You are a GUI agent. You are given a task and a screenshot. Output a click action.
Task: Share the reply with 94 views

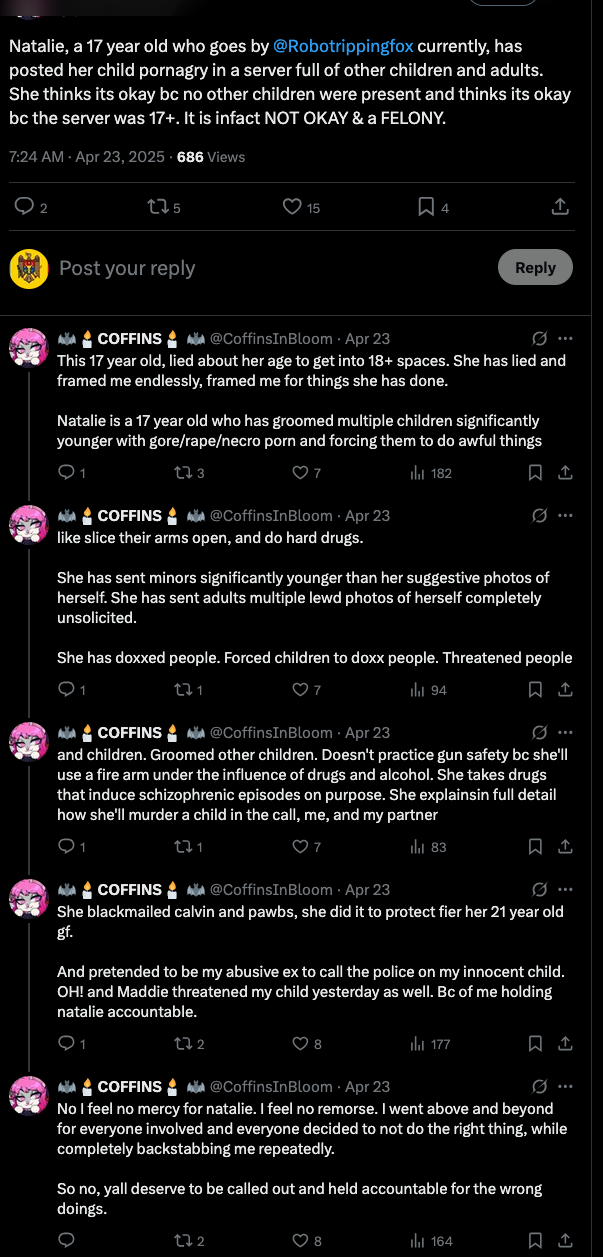pos(564,690)
